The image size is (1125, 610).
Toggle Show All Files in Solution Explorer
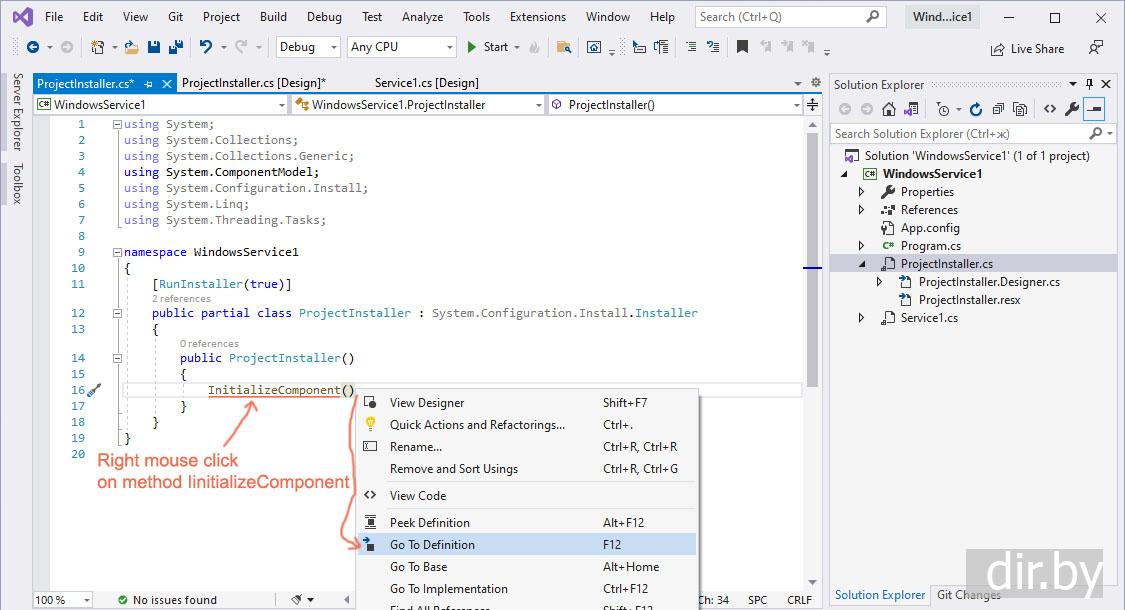(x=1022, y=109)
